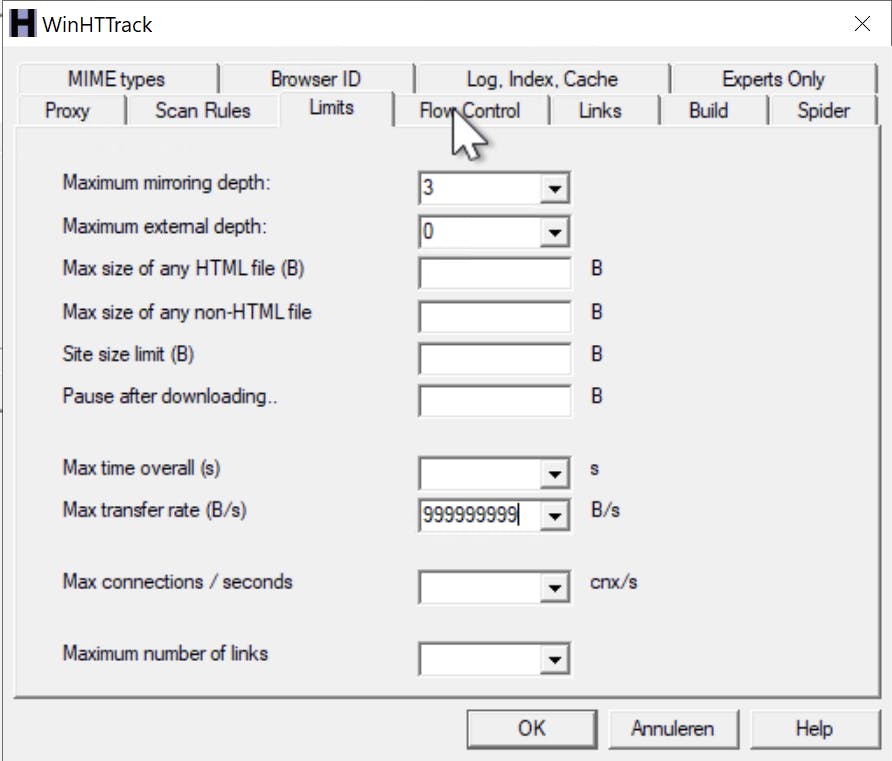The image size is (892, 761).
Task: Close the WinHTTrack dialog window
Action: point(862,23)
